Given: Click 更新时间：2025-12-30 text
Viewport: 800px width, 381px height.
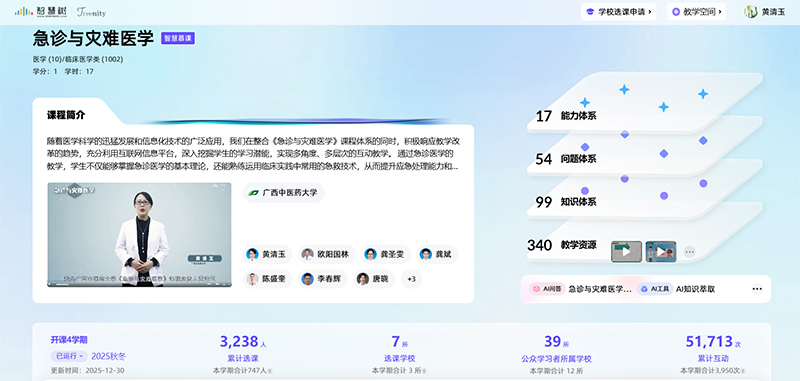Looking at the screenshot, I should click(87, 371).
